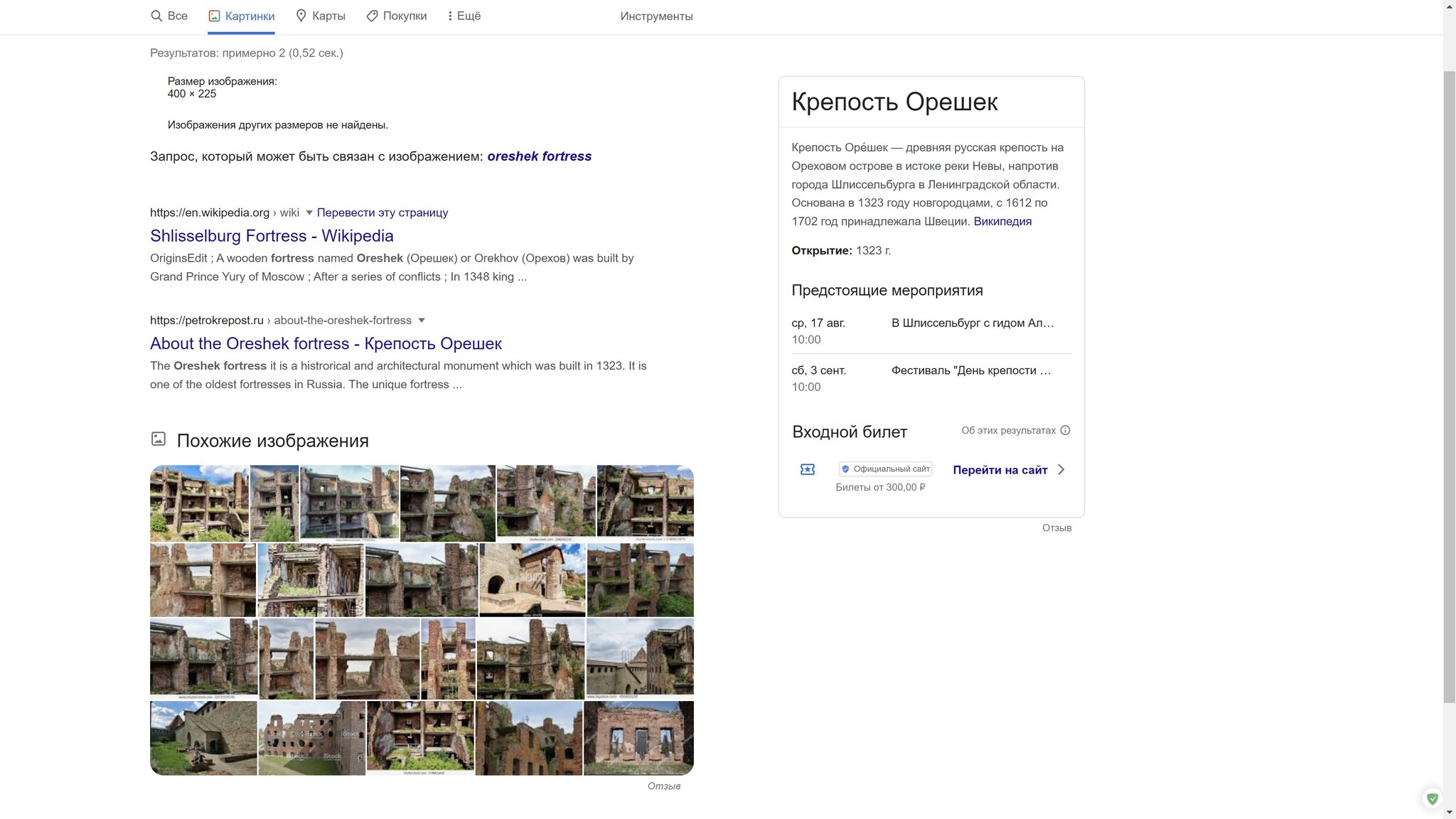
Task: Open the Википедия link in knowledge panel
Action: point(1002,221)
